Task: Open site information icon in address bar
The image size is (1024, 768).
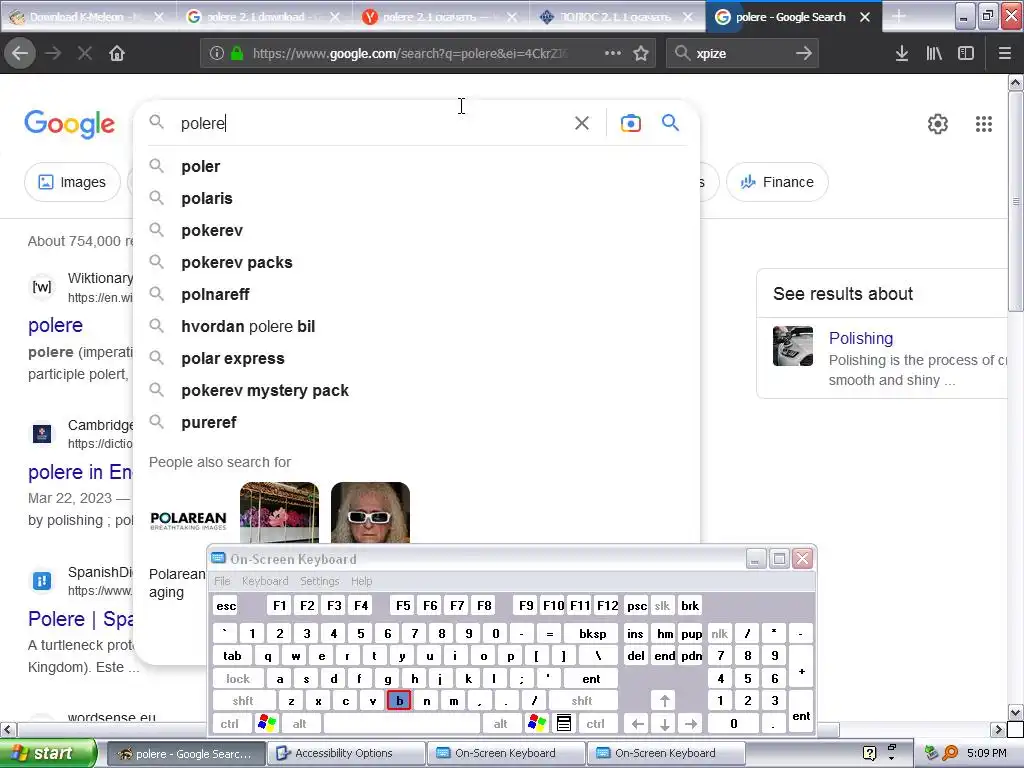Action: [x=217, y=53]
